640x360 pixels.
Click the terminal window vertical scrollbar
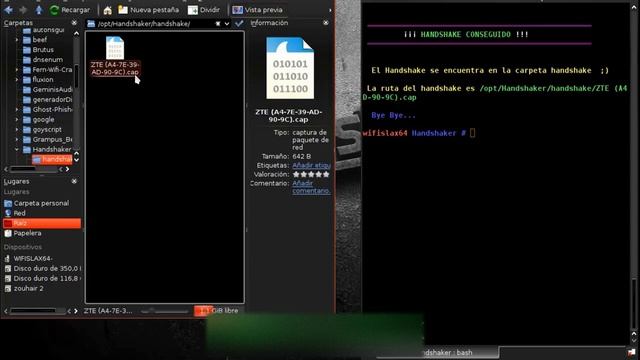634,304
